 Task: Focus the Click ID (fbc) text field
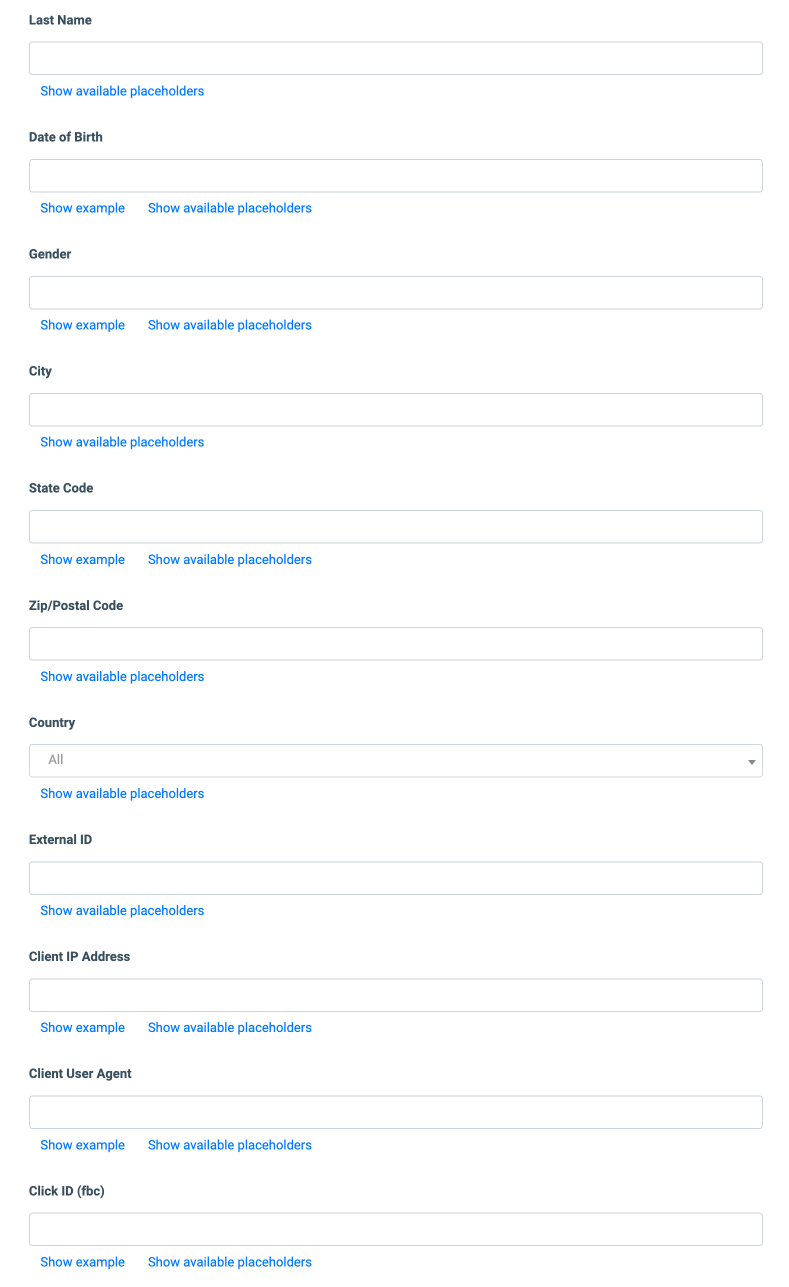pos(396,1229)
